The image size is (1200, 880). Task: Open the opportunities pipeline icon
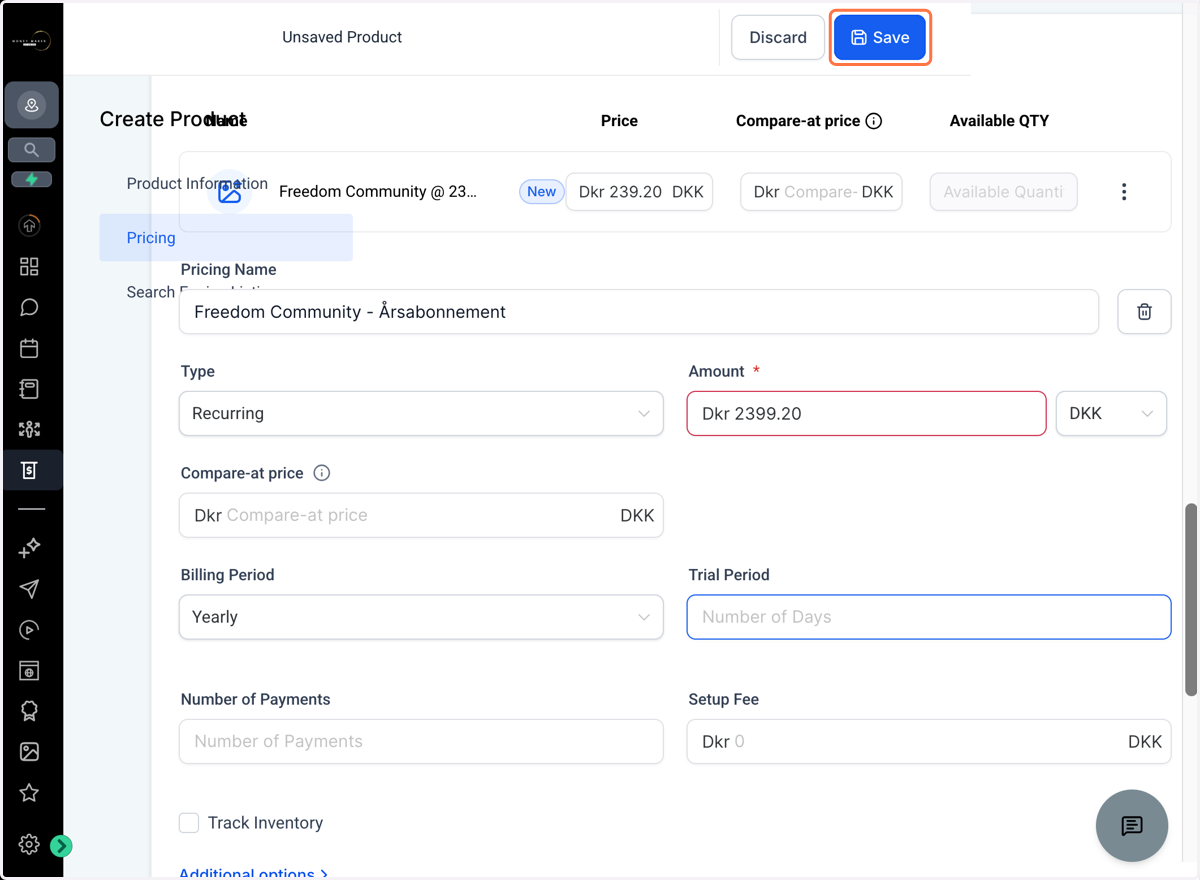pyautogui.click(x=29, y=429)
